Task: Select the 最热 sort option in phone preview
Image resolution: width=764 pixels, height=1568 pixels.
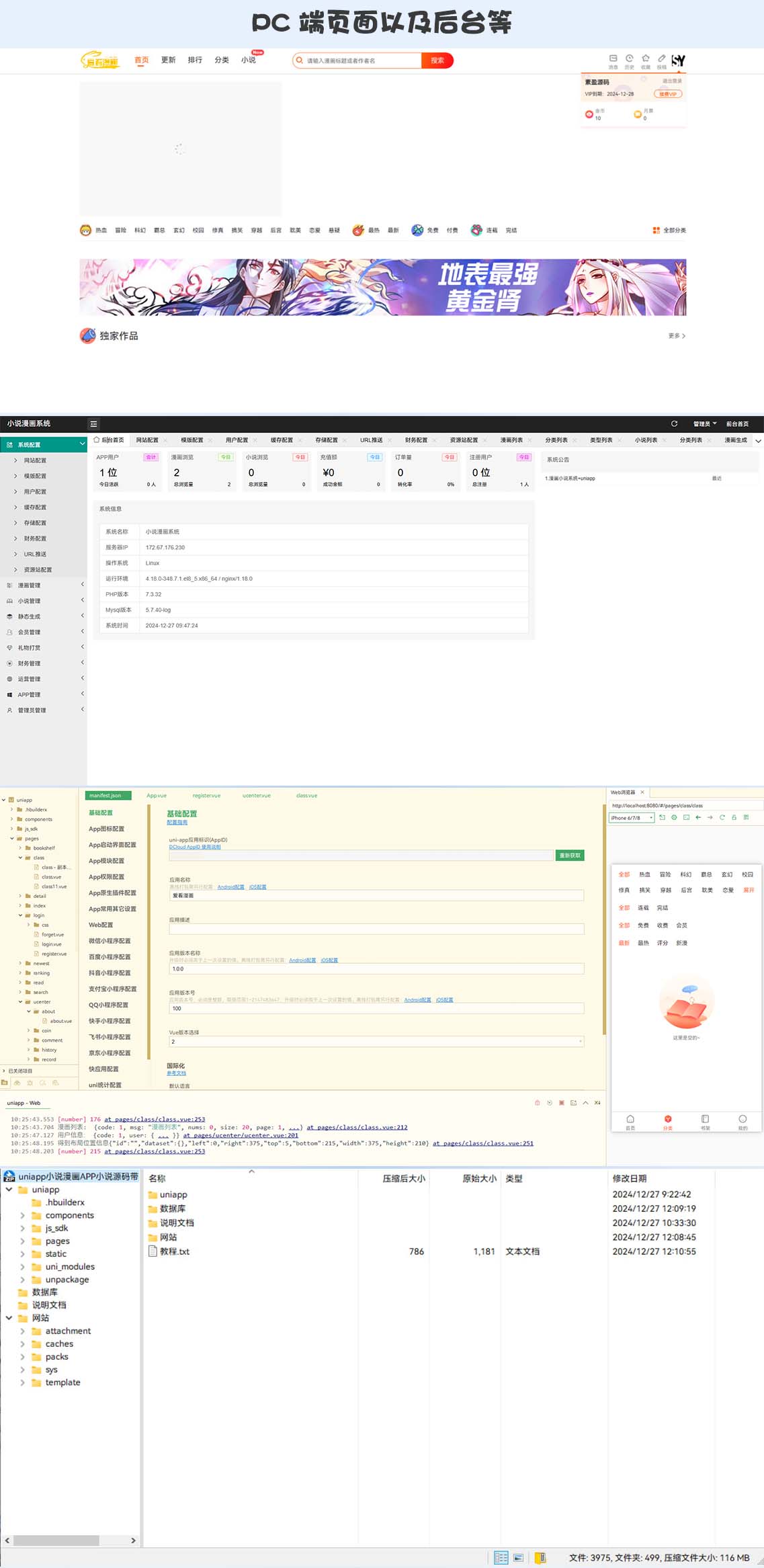Action: [x=643, y=943]
